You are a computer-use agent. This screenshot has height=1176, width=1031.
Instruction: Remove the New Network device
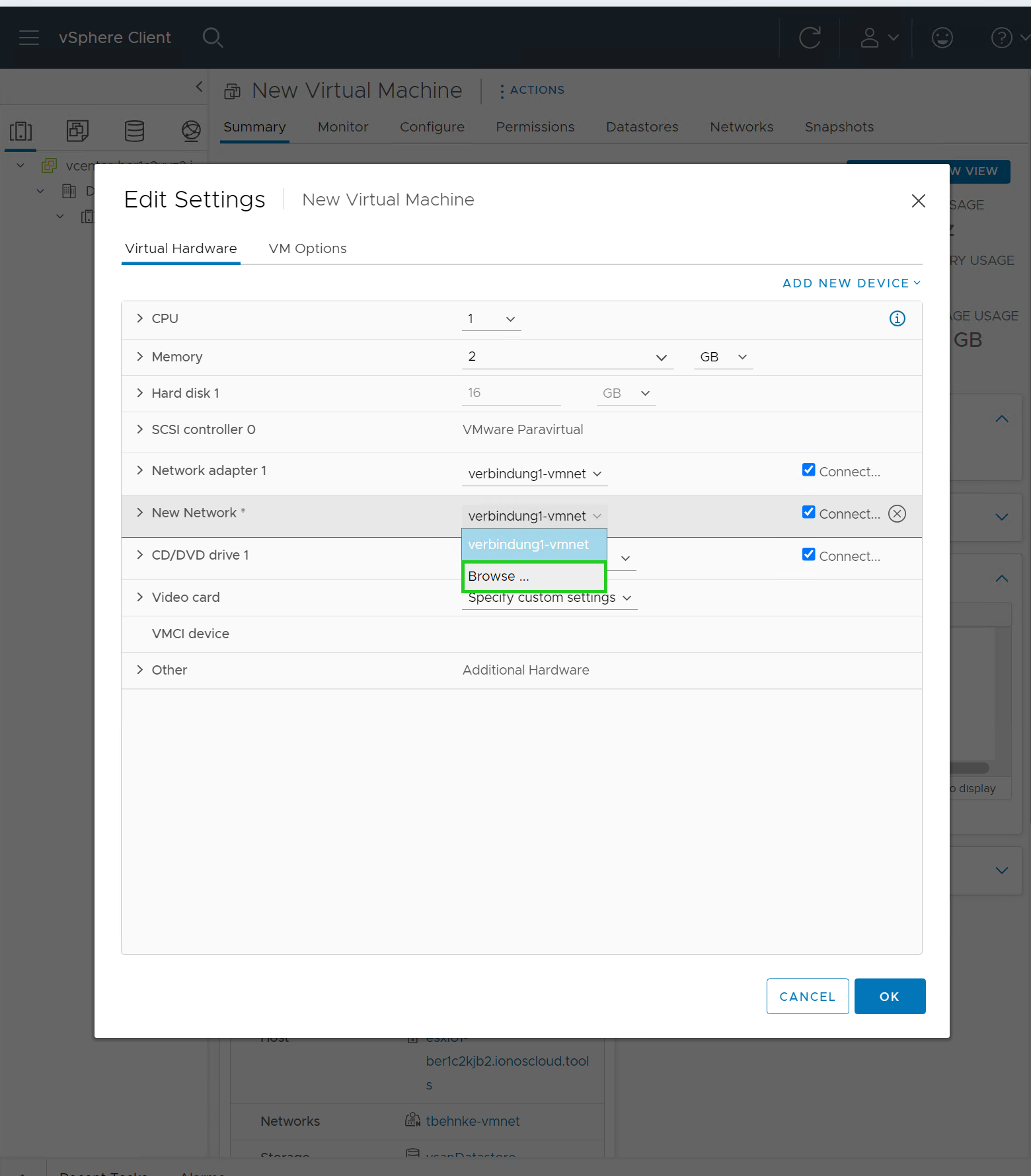pos(897,514)
